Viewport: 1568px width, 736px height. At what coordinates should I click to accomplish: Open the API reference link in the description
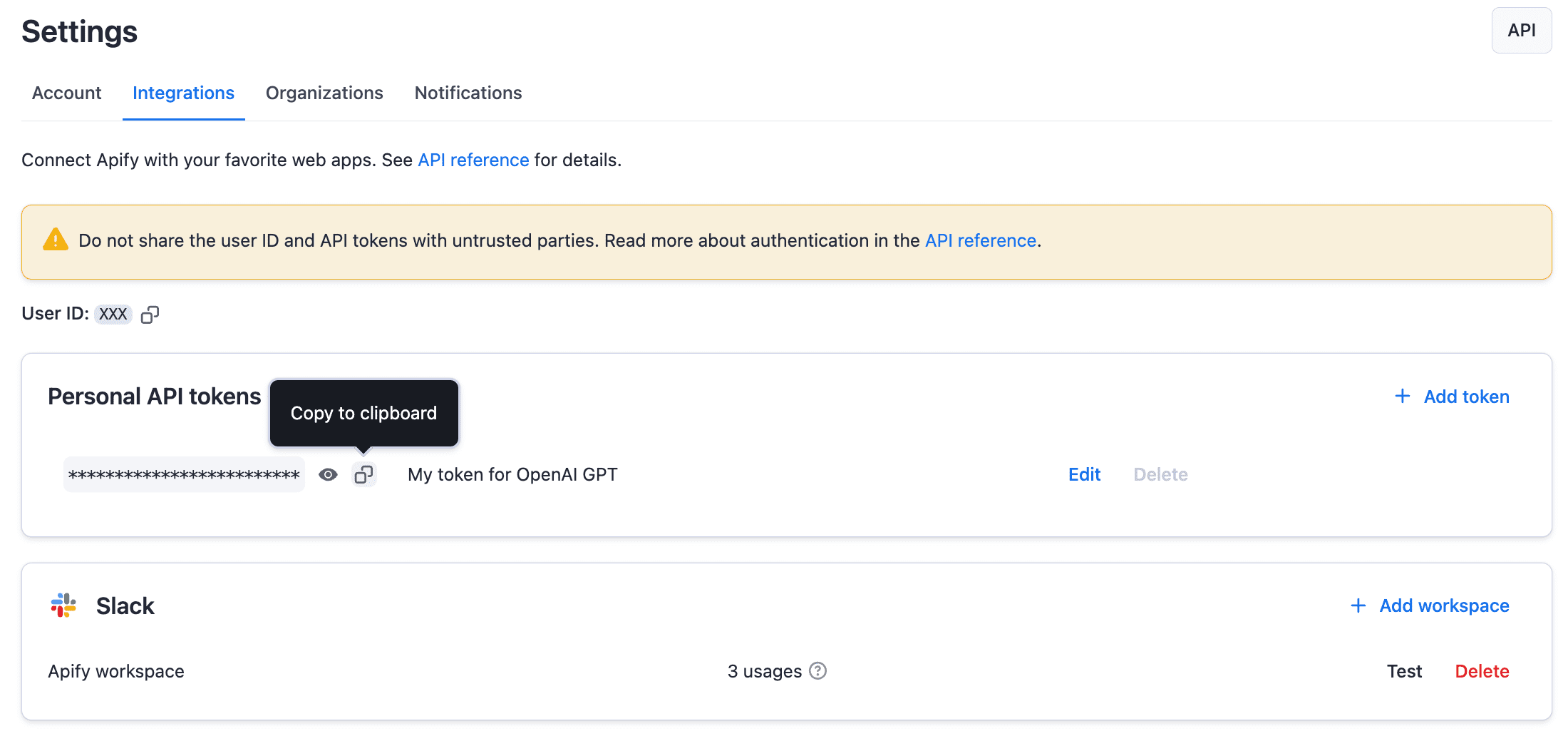coord(473,160)
